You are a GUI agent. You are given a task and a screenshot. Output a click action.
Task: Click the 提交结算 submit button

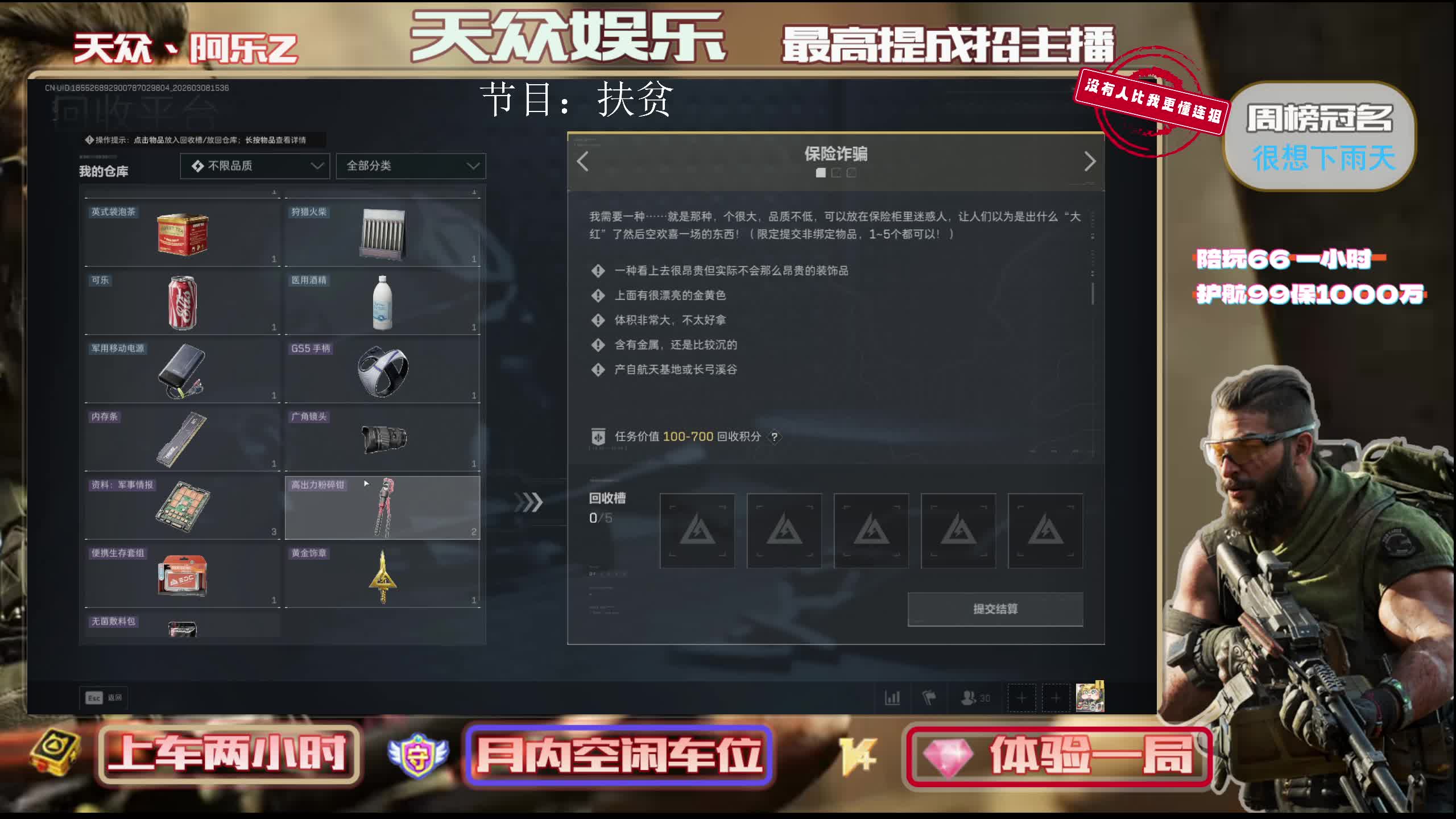995,609
